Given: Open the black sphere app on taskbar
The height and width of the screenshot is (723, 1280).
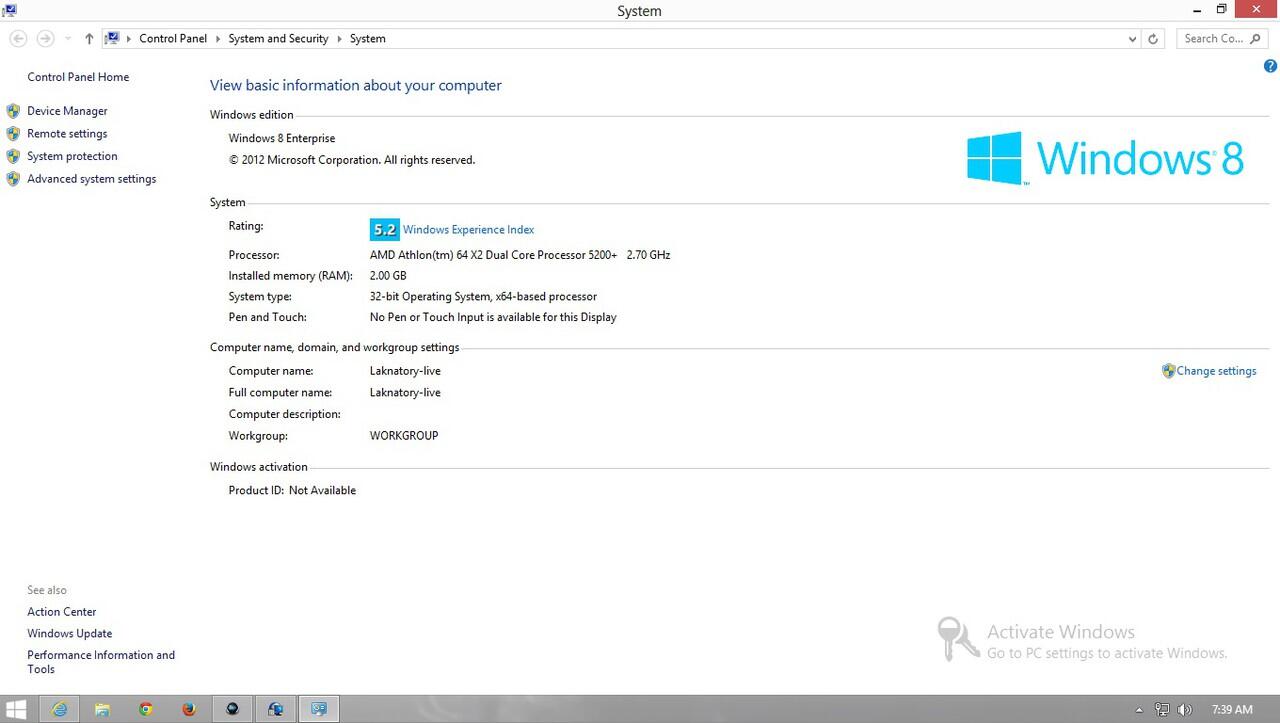Looking at the screenshot, I should pos(232,709).
